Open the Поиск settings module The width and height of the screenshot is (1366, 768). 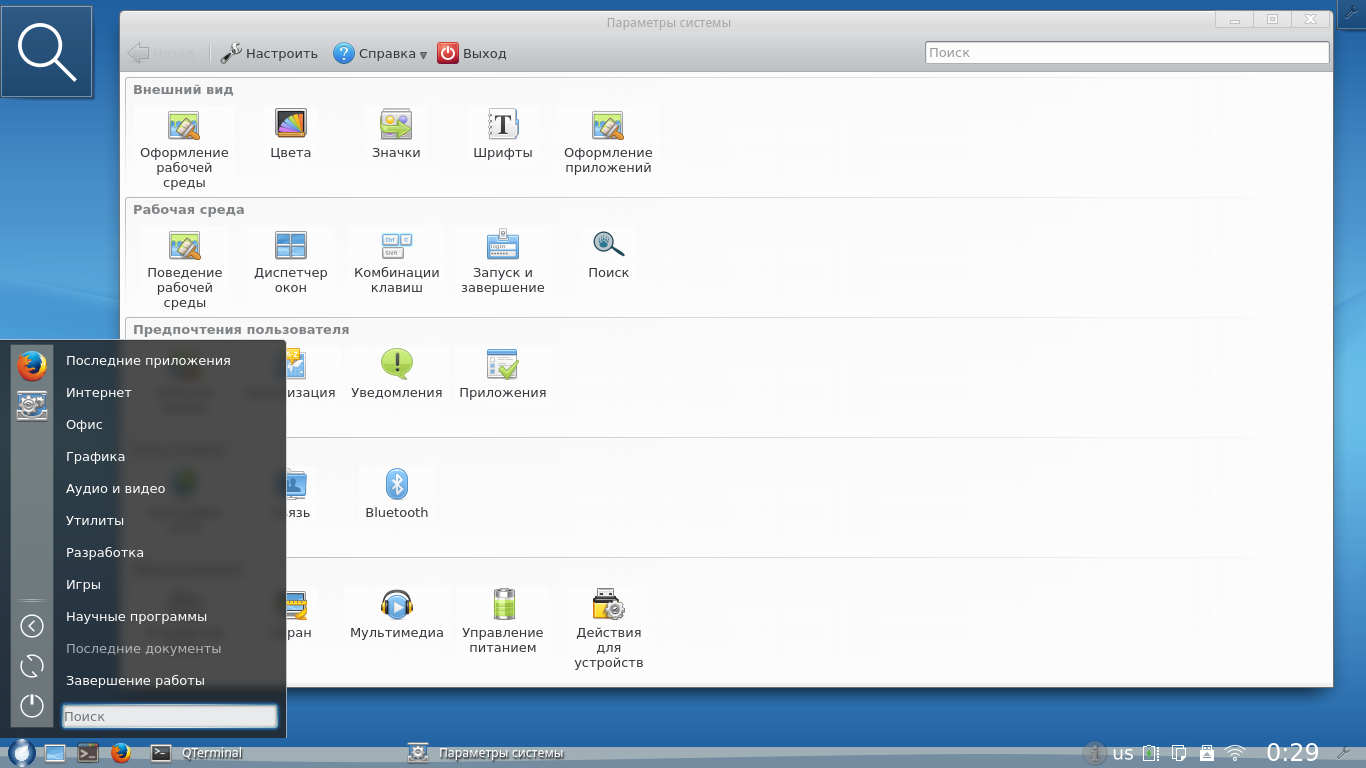(x=609, y=254)
